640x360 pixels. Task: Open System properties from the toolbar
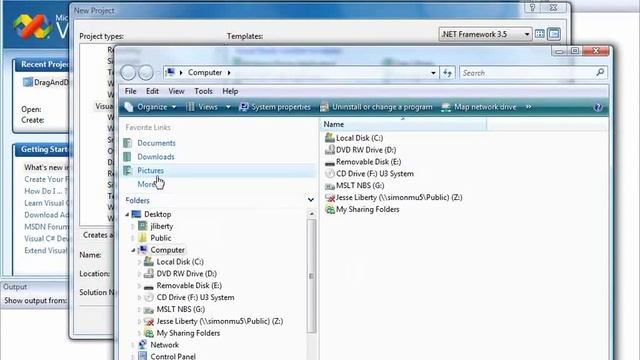[x=275, y=107]
